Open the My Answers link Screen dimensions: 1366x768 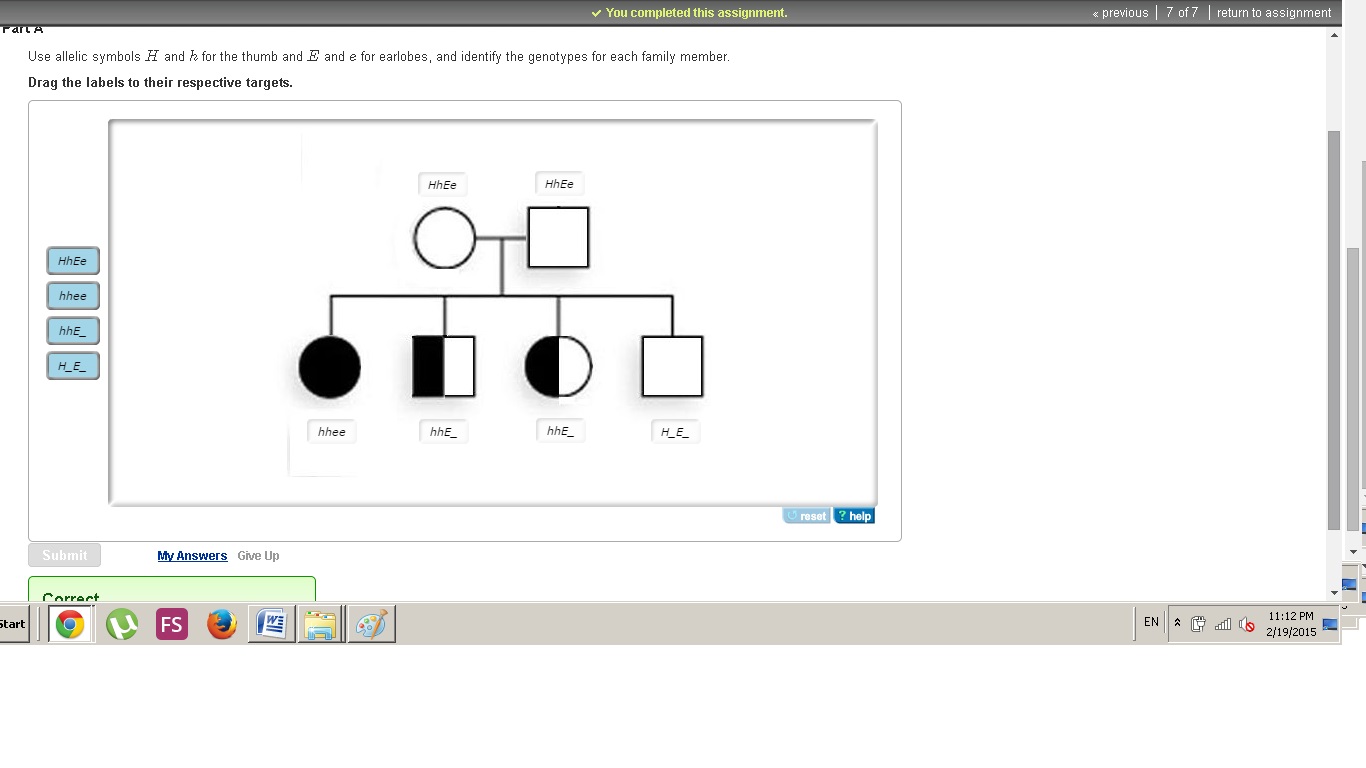click(x=192, y=556)
